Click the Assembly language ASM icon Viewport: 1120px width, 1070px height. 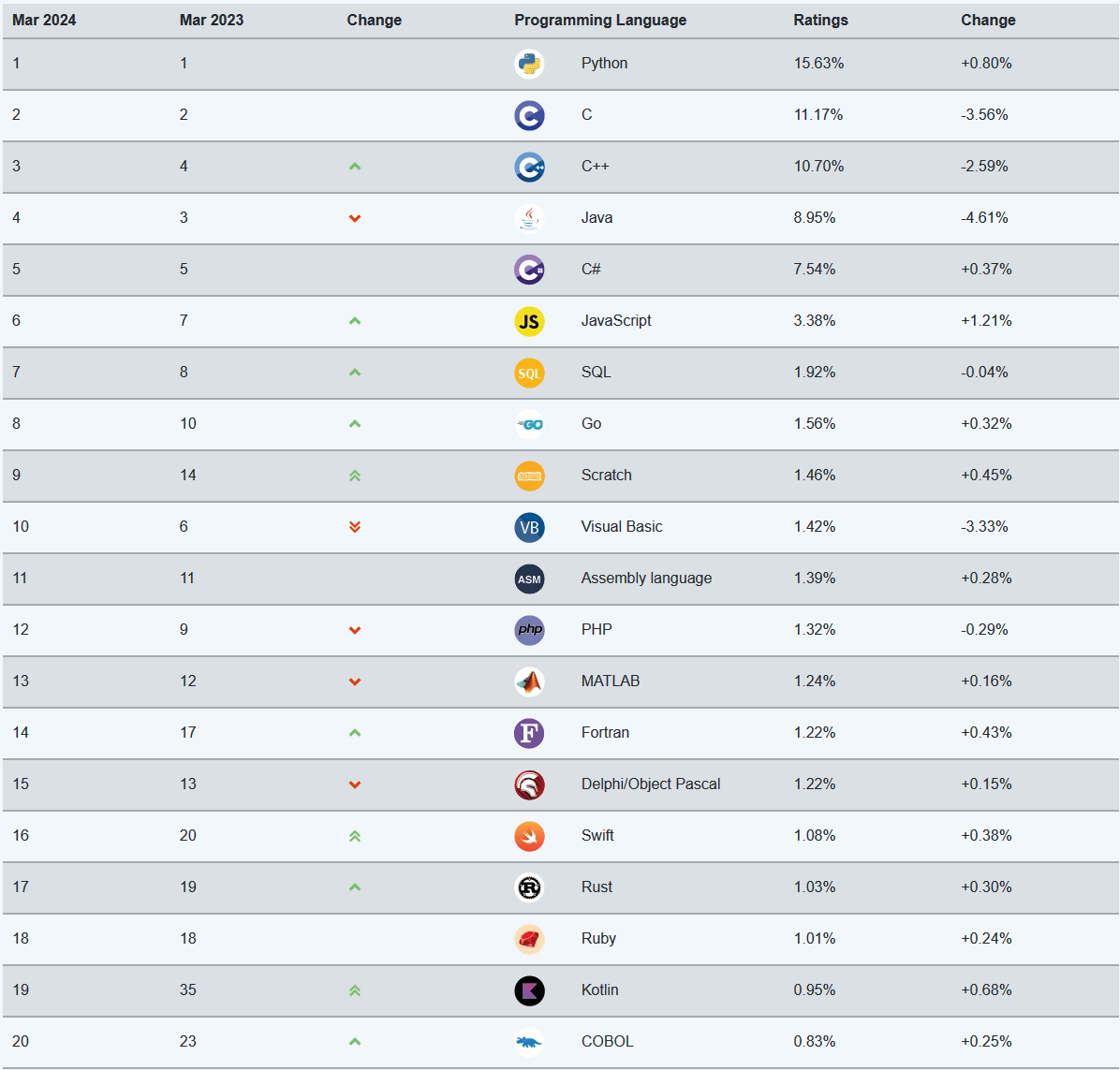[529, 579]
